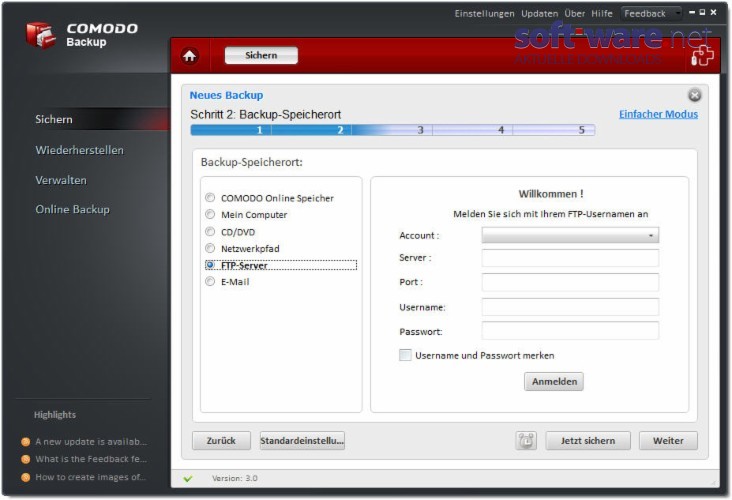Click the Neues Backup heading

[x=226, y=95]
